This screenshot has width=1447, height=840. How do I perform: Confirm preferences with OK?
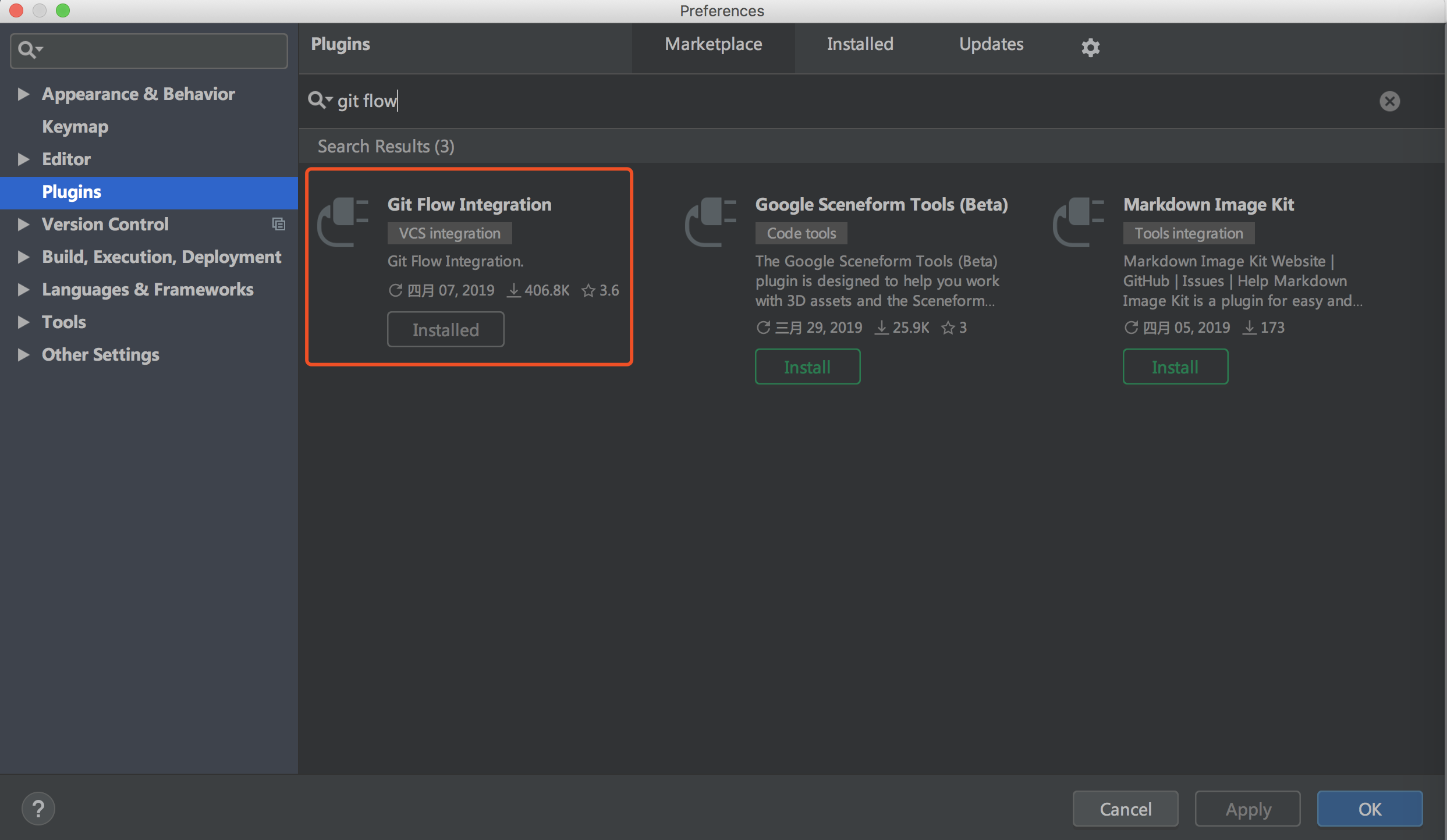click(x=1370, y=809)
